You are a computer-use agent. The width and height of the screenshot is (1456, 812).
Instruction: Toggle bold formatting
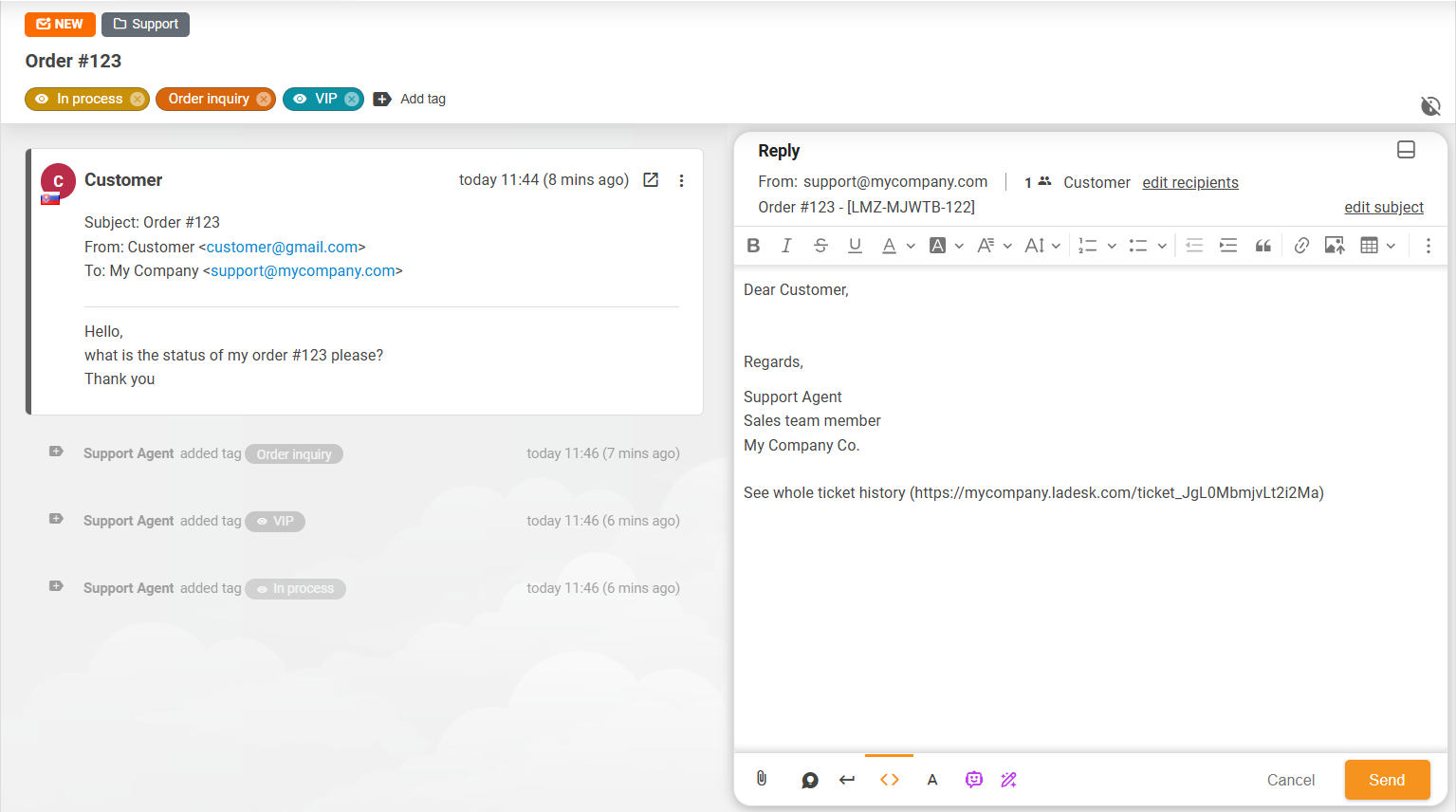[x=752, y=245]
